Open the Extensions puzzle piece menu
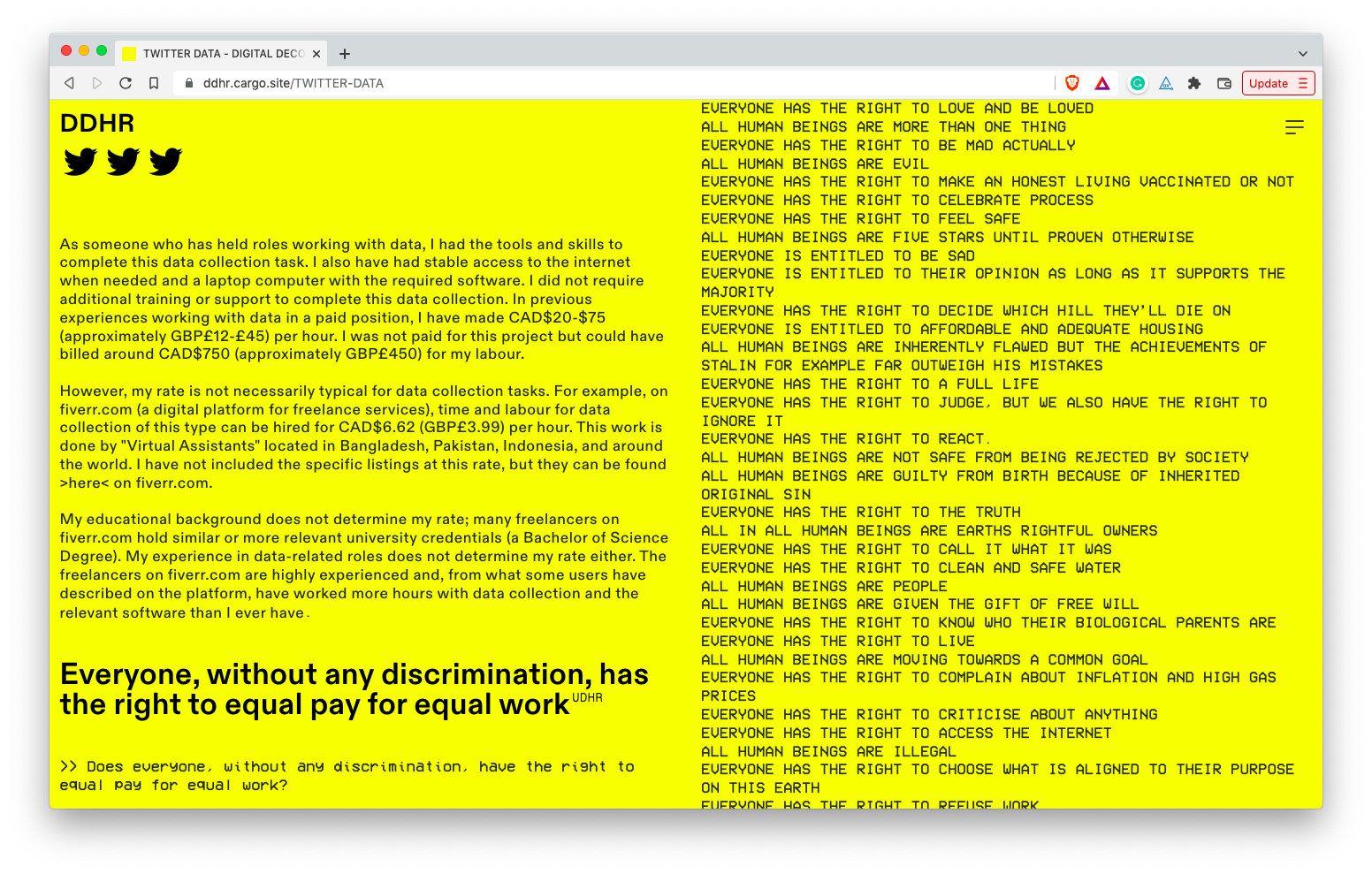The height and width of the screenshot is (874, 1372). pos(1194,83)
